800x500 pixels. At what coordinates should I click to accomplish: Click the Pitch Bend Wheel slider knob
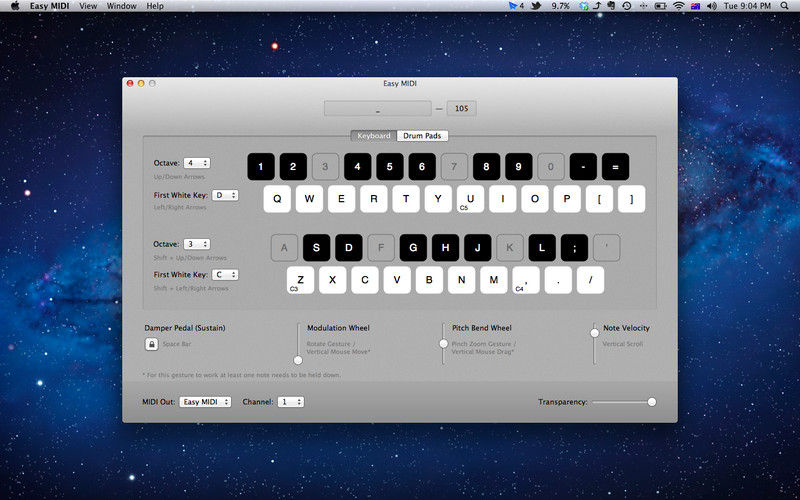click(443, 344)
